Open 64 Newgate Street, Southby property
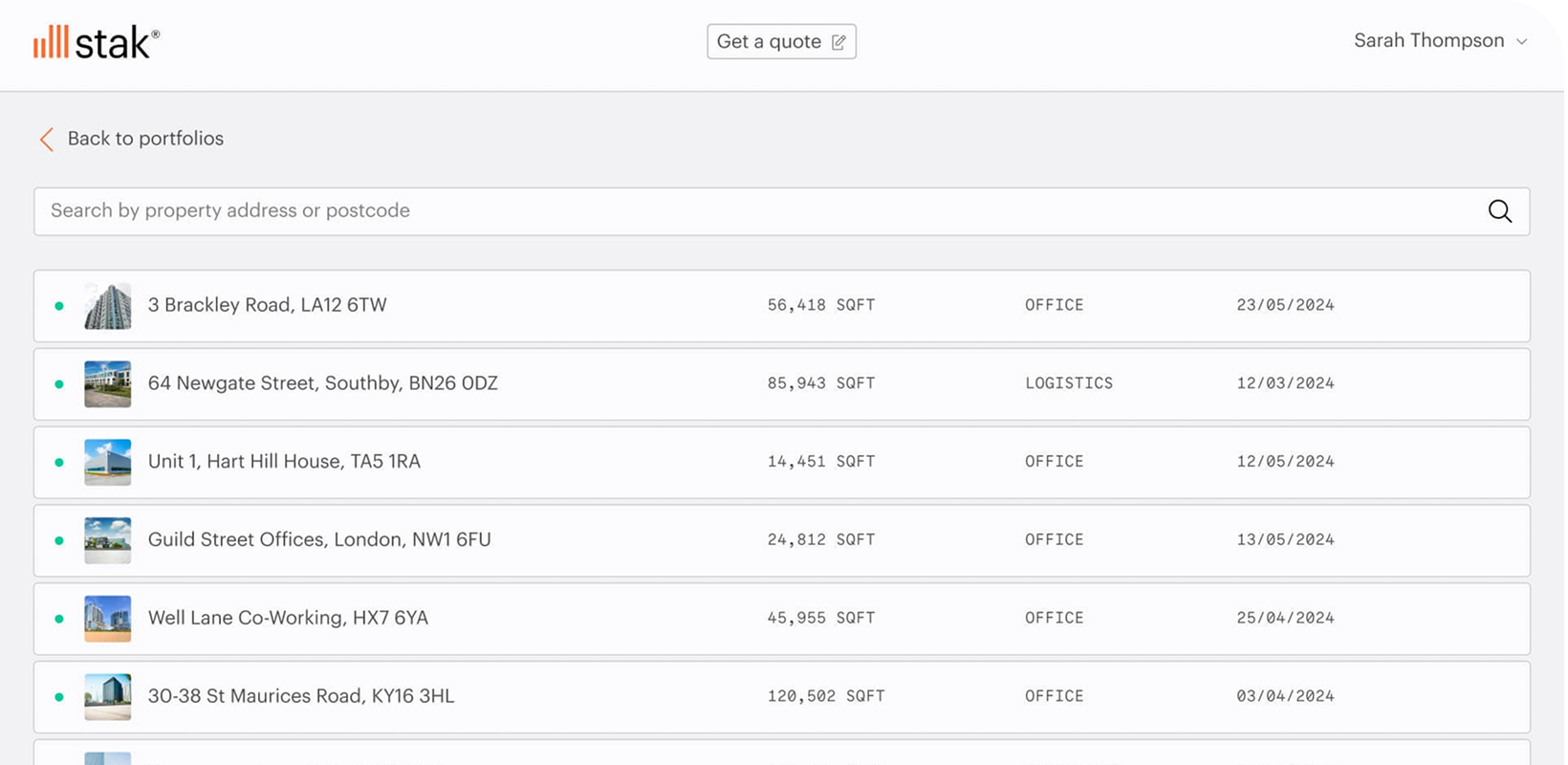This screenshot has width=1568, height=765. (322, 383)
